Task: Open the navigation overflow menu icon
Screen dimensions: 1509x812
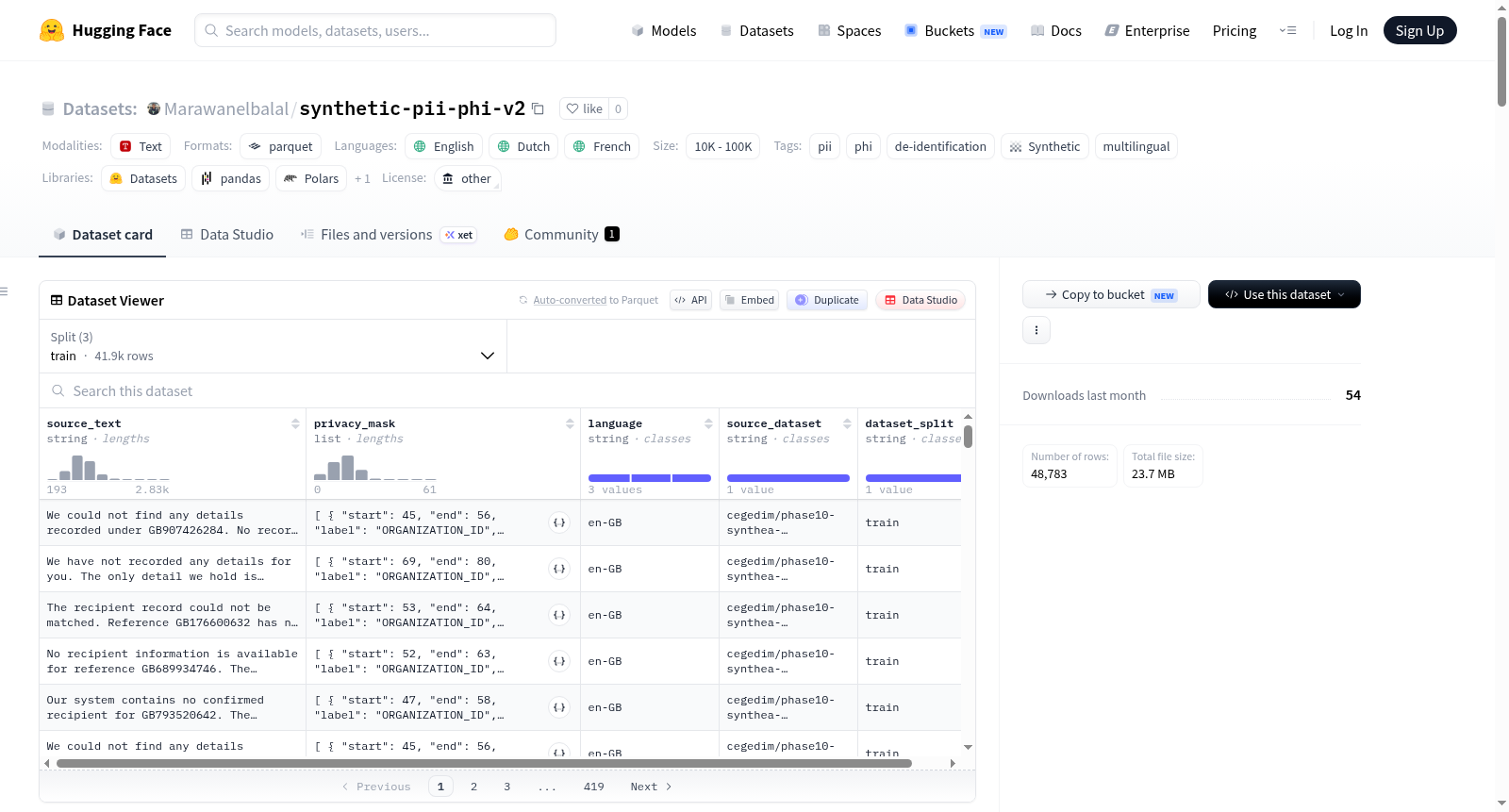Action: pos(1287,30)
